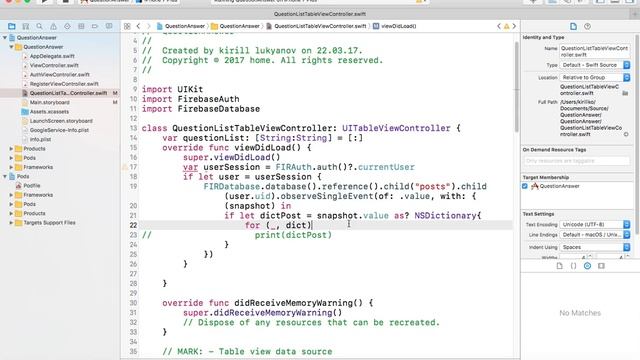Click the editor vertical scrollbar
Viewport: 640px width, 360px height.
click(517, 86)
